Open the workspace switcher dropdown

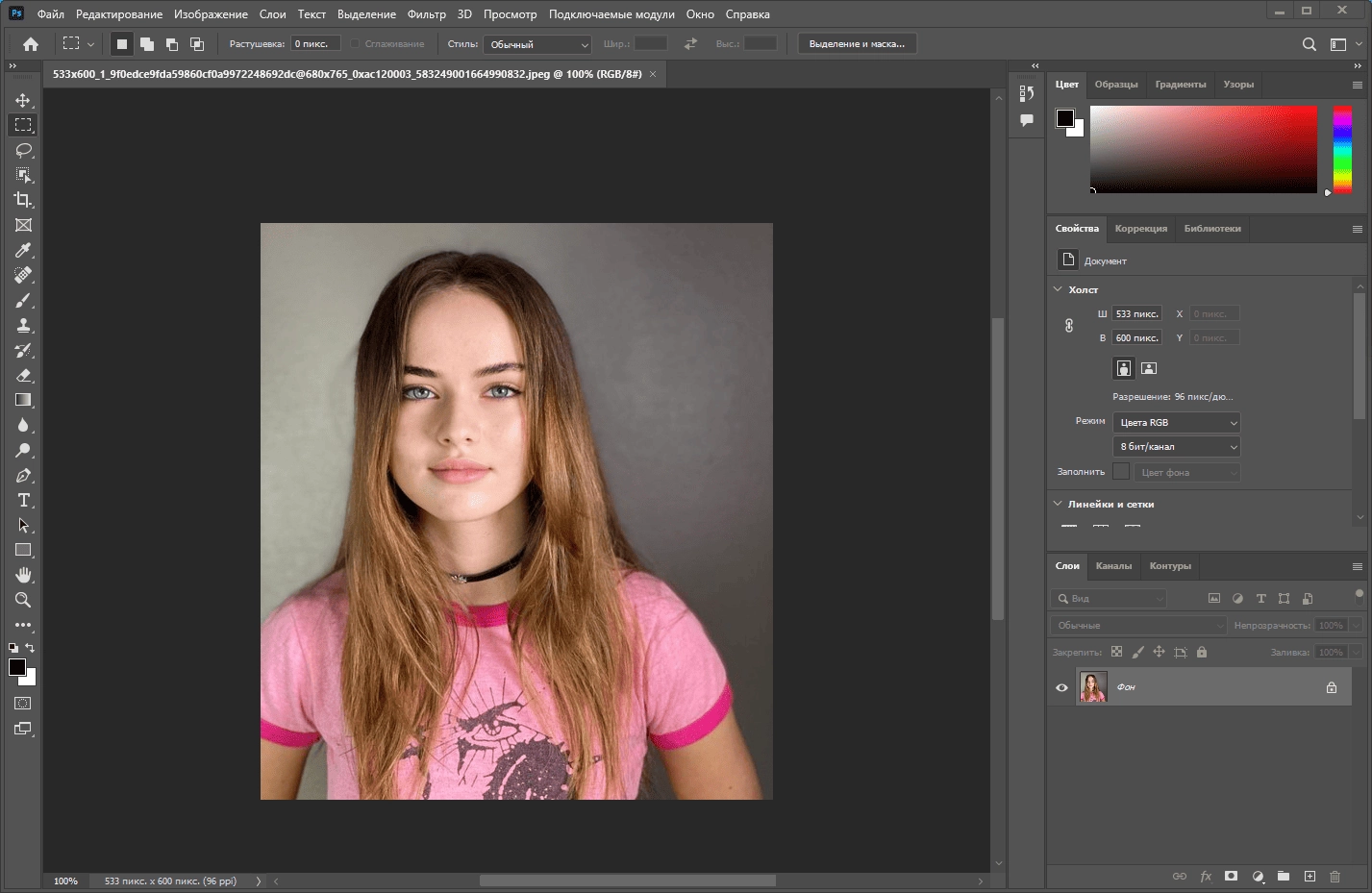(x=1344, y=44)
